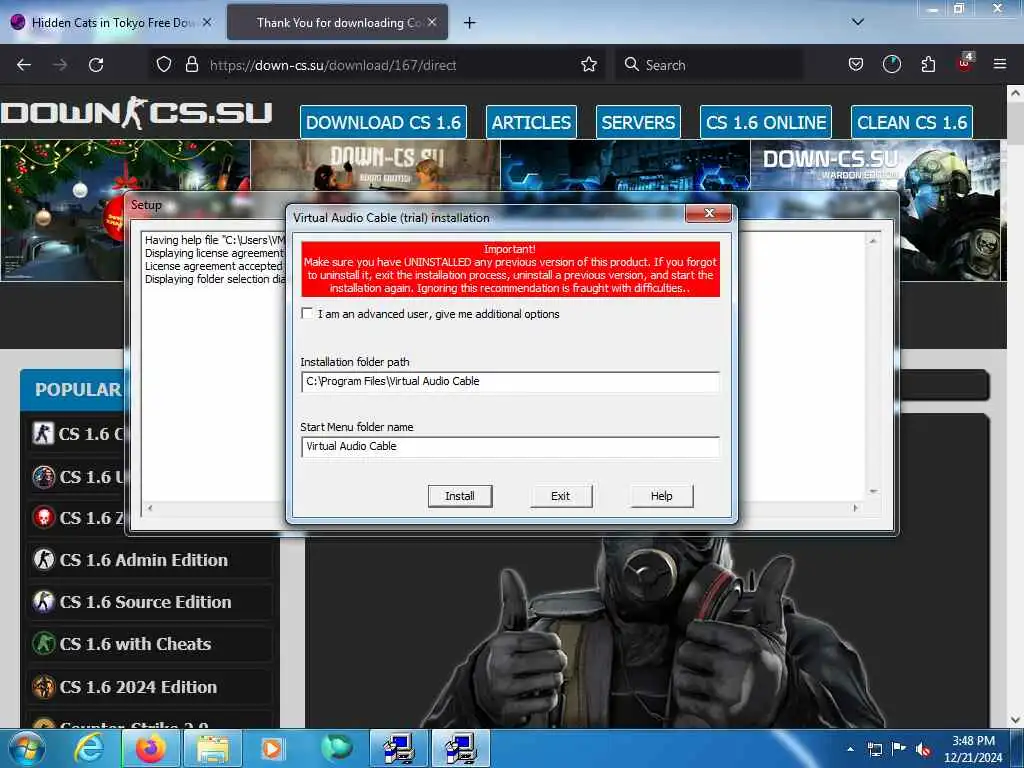The width and height of the screenshot is (1024, 768).
Task: Open the circular profile icon in toolbar
Action: (x=891, y=65)
